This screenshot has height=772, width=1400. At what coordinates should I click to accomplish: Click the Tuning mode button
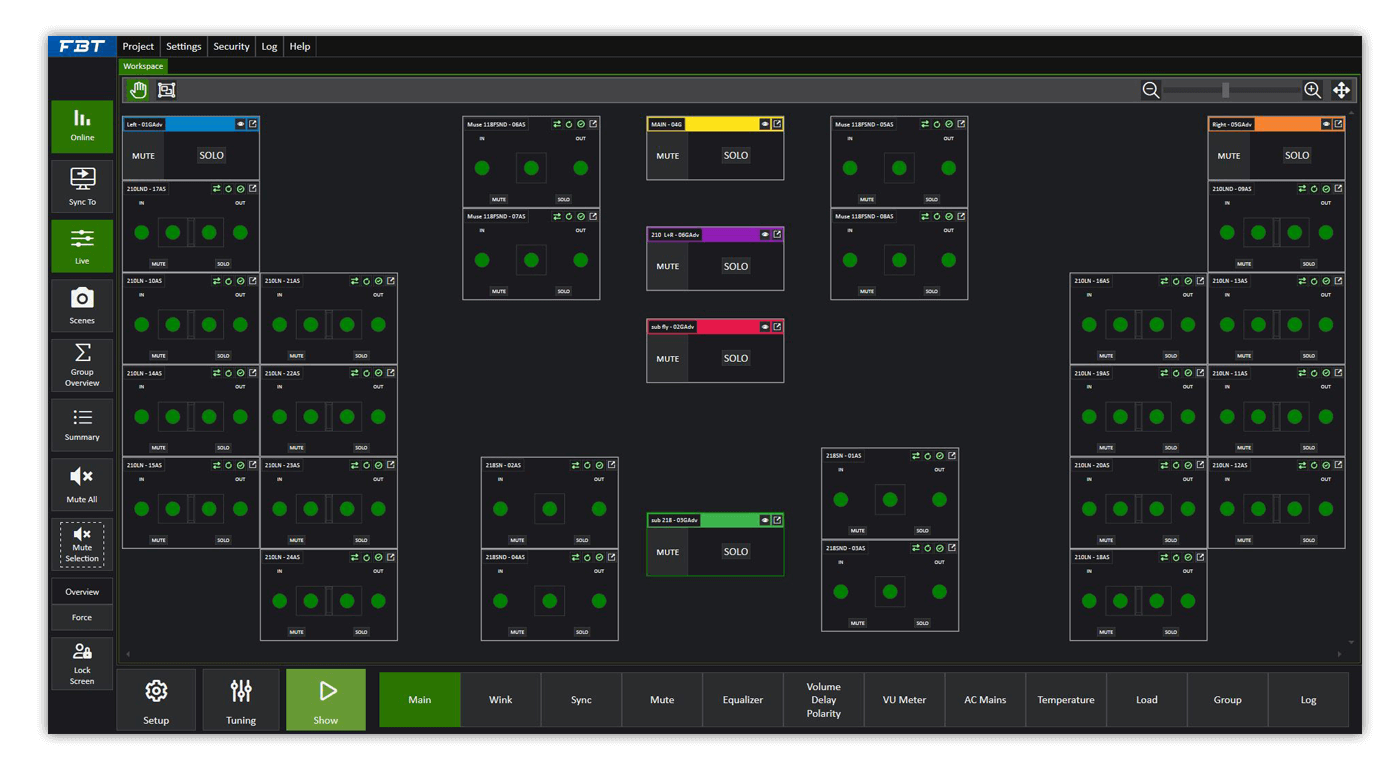(241, 700)
